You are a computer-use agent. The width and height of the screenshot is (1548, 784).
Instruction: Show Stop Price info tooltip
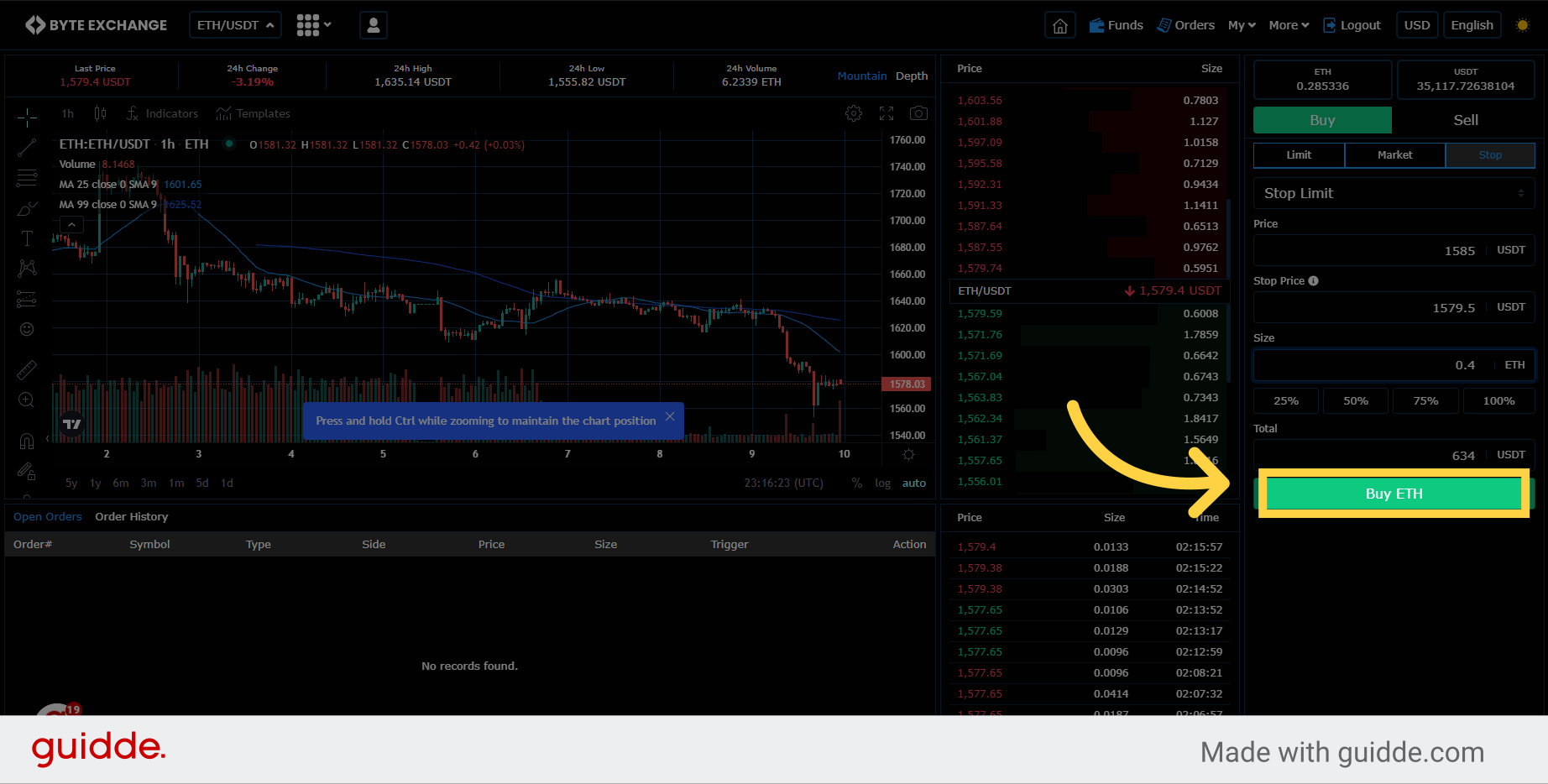click(x=1314, y=281)
